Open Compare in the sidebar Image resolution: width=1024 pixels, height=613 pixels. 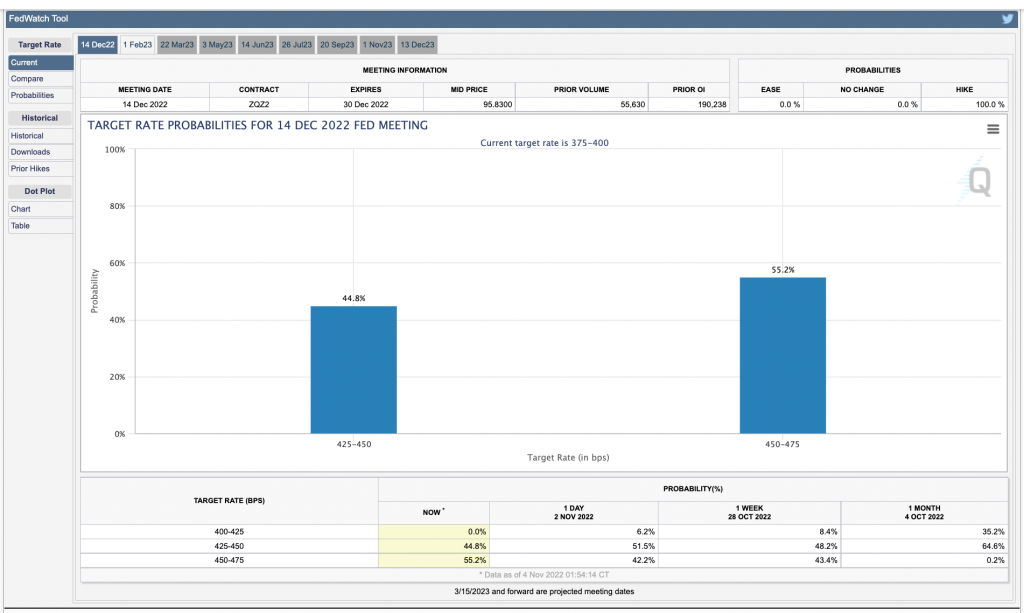point(40,79)
